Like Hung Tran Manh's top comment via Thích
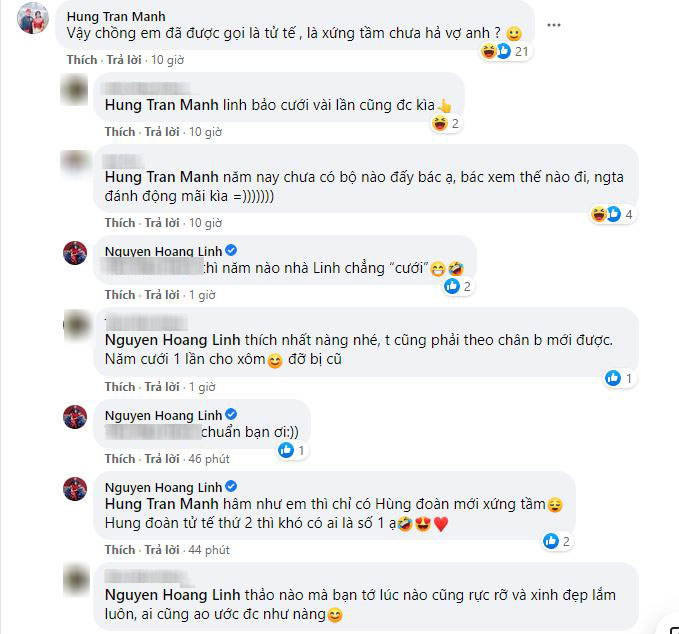This screenshot has height=634, width=679. (x=81, y=60)
